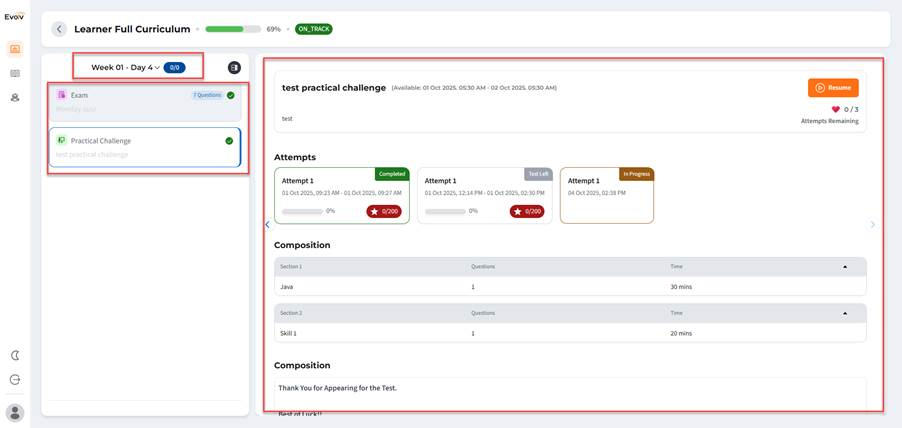Open the highlighted orange sidebar icon
This screenshot has height=428, width=902.
[x=15, y=49]
